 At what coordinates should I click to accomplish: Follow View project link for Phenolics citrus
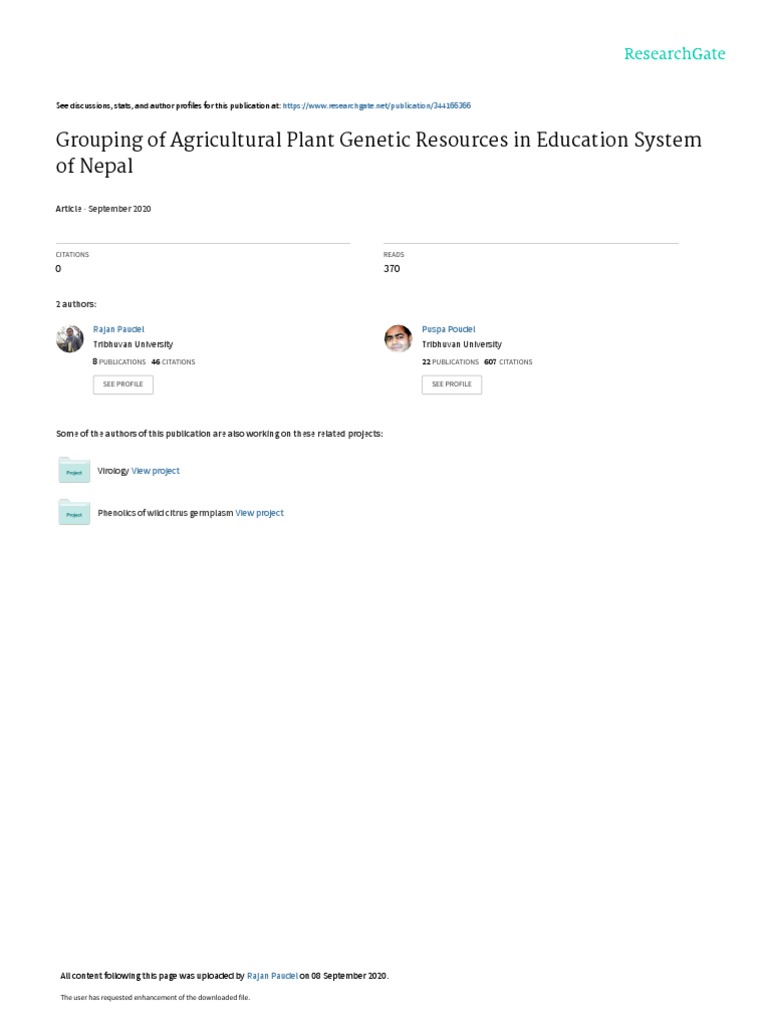pos(260,513)
